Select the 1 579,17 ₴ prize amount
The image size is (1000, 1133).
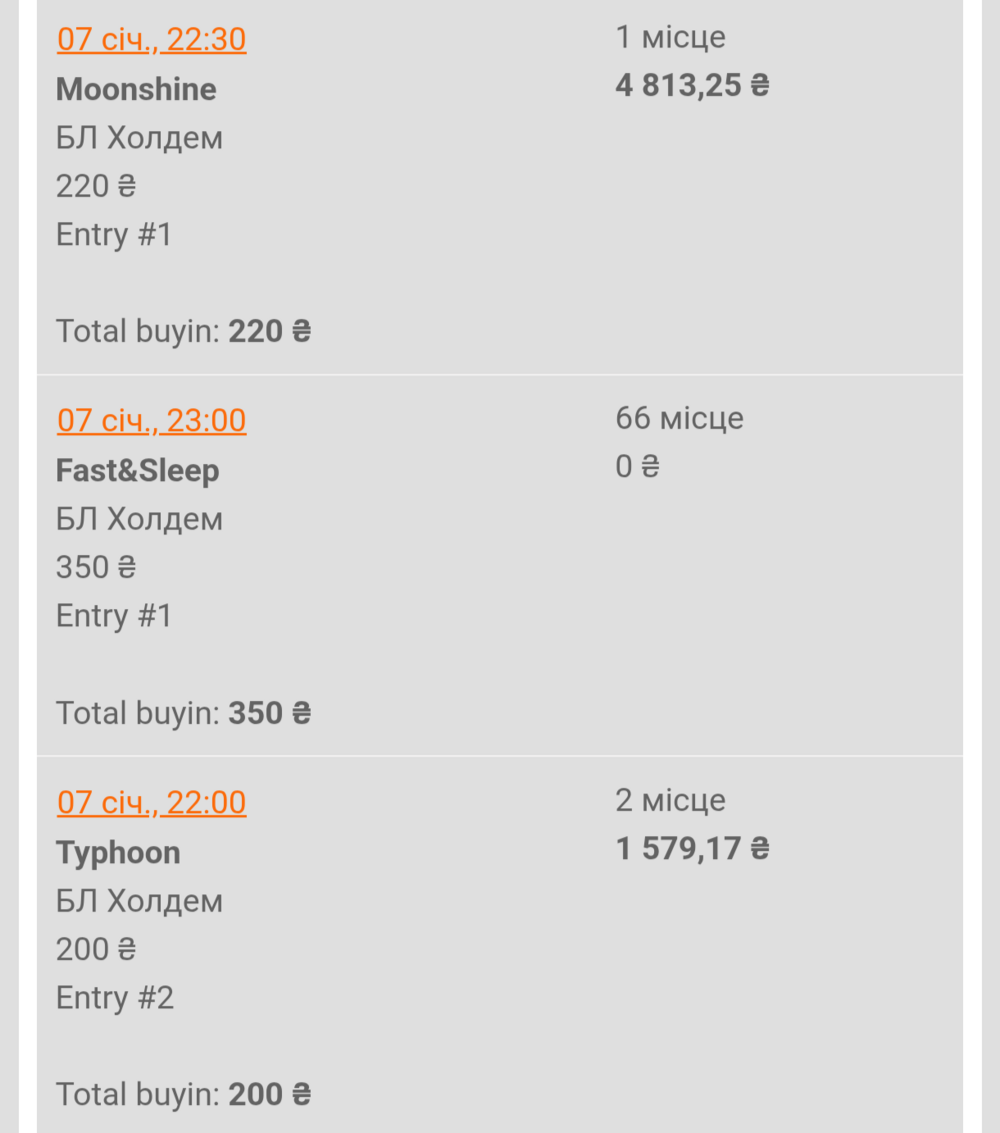tap(692, 848)
